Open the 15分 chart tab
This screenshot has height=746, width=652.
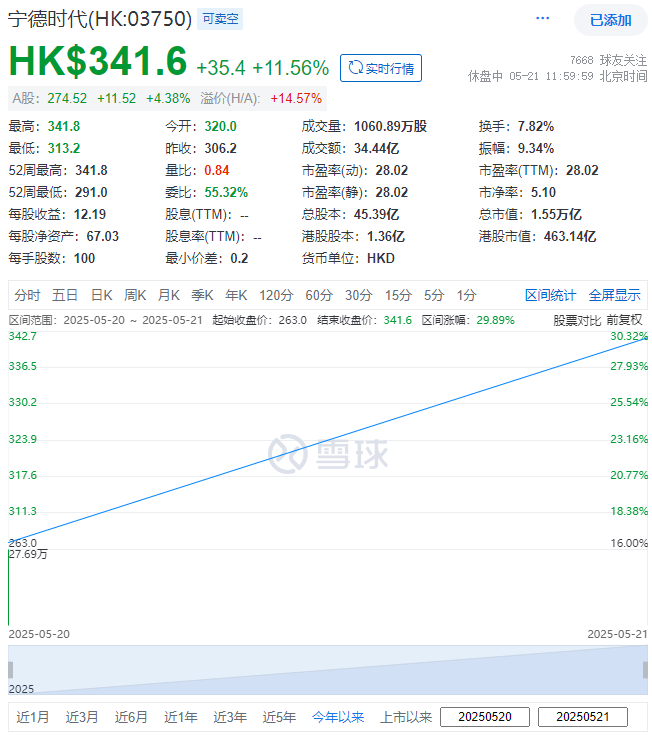pyautogui.click(x=398, y=295)
